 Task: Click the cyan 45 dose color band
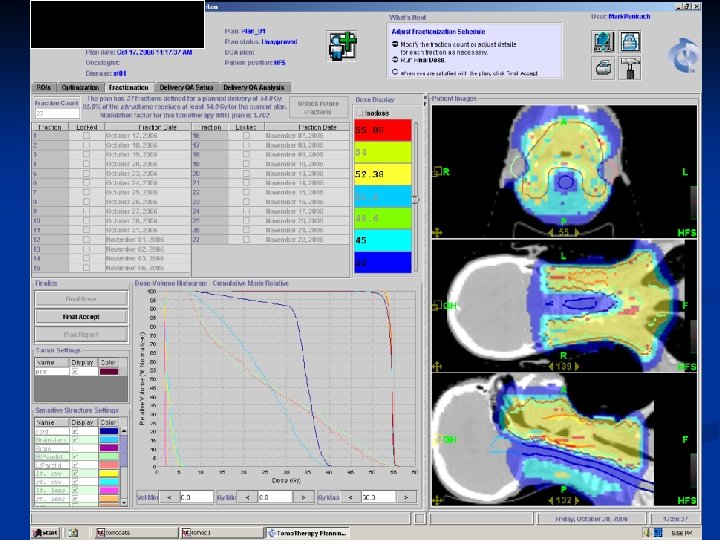383,241
